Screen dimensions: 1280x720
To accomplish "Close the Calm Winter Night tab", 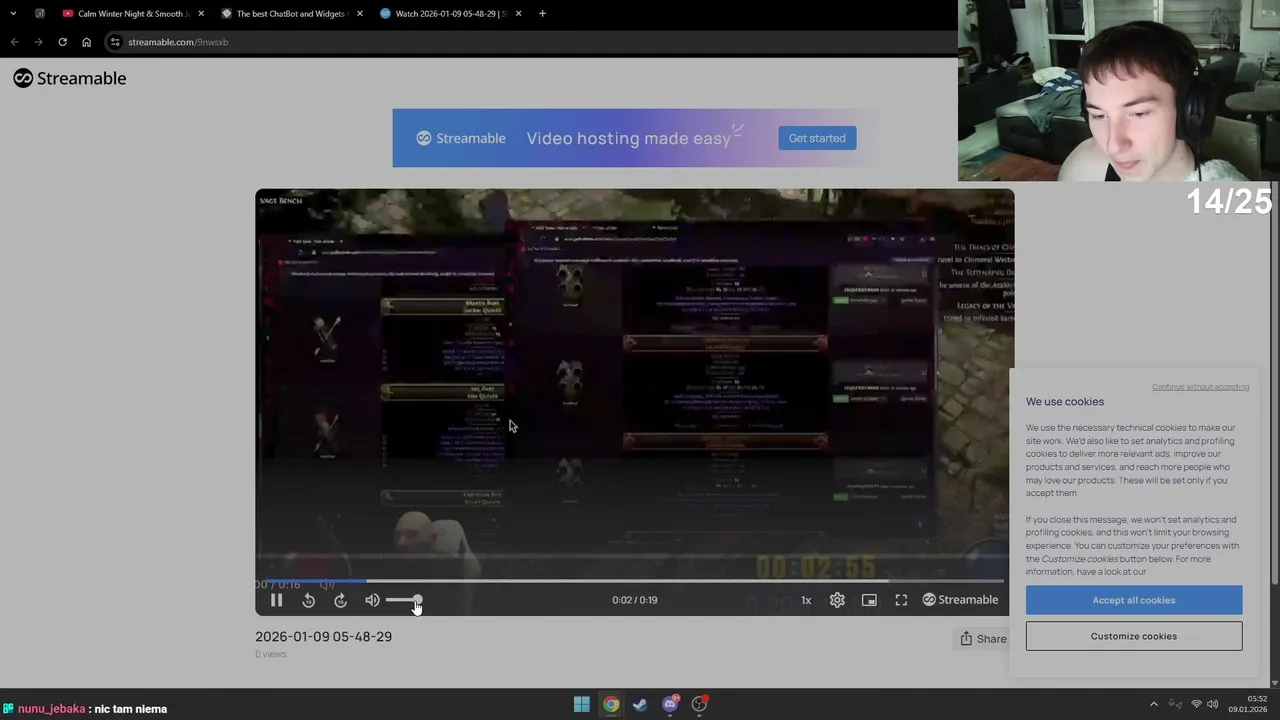I will point(201,14).
